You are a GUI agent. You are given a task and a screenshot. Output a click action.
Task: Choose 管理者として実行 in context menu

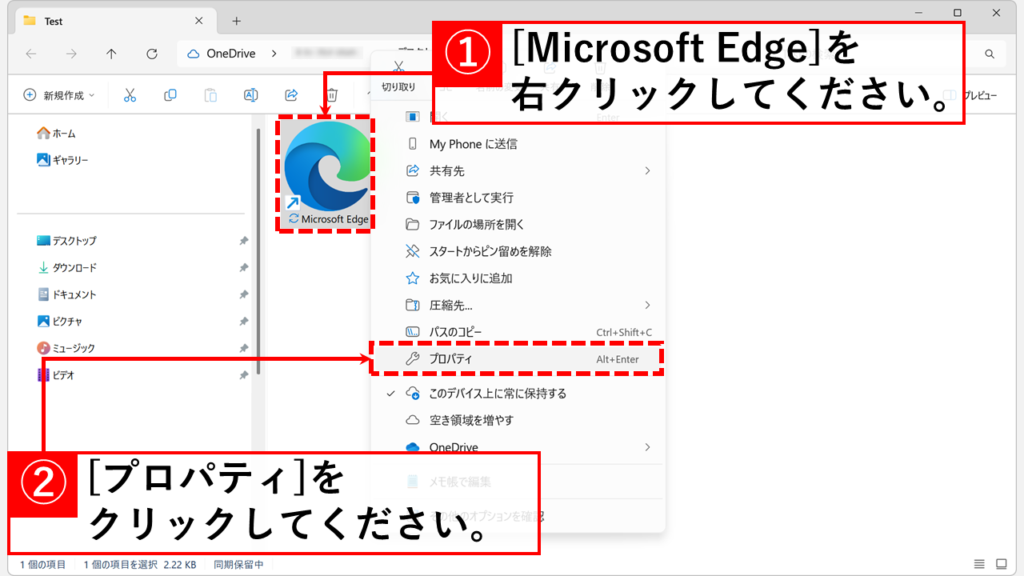point(519,197)
